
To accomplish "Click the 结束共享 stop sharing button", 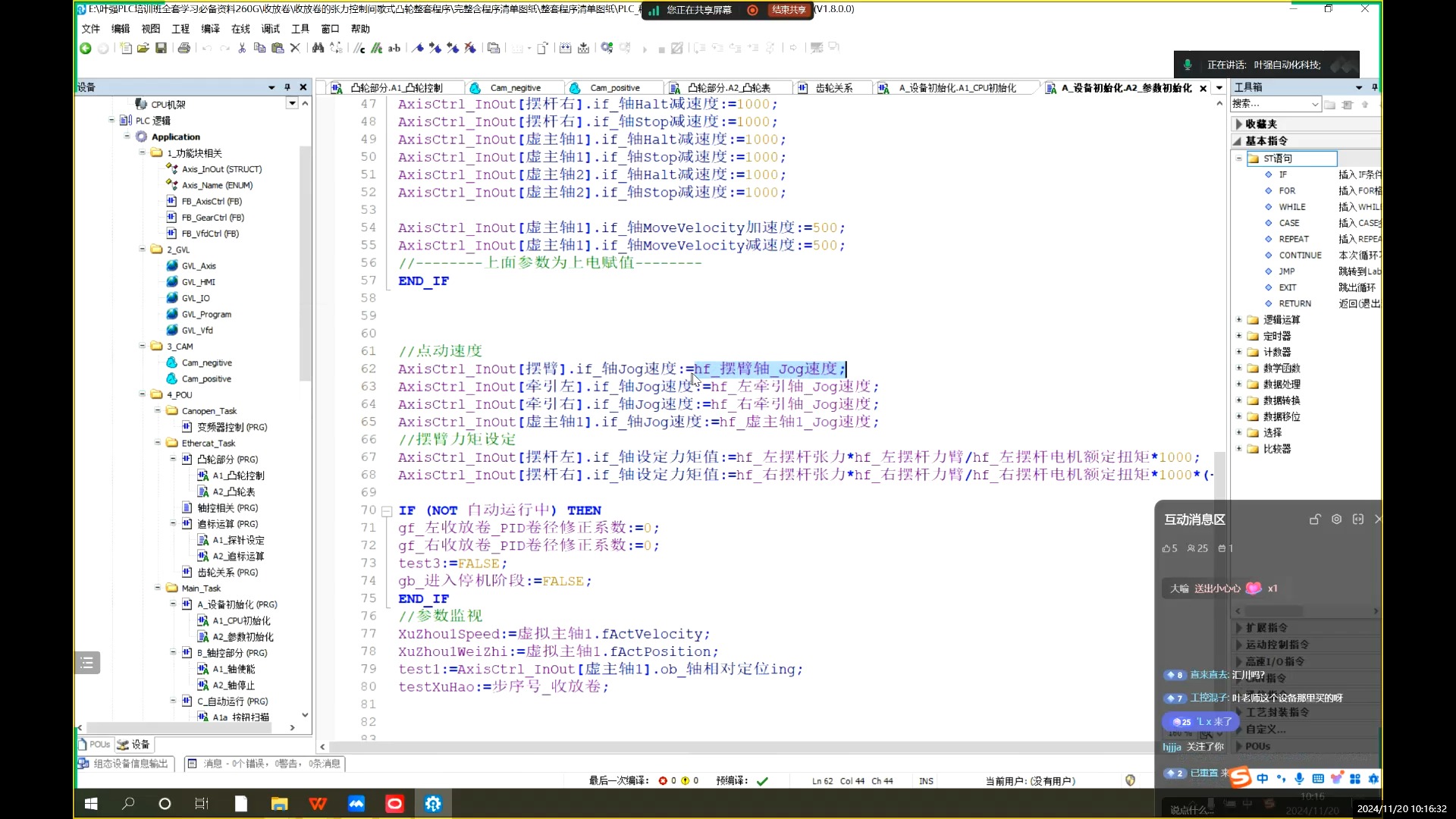I will pos(788,10).
